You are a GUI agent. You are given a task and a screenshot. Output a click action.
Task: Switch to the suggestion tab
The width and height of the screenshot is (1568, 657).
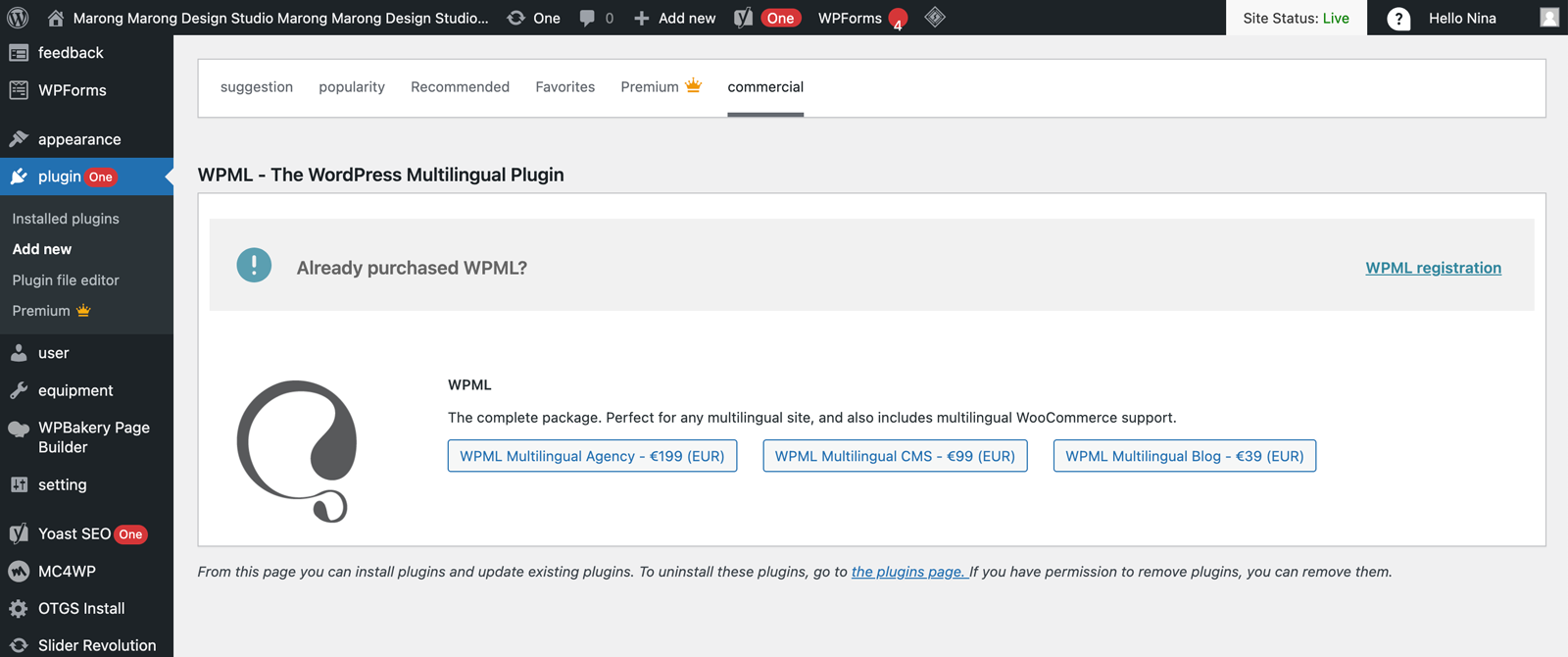[x=257, y=87]
